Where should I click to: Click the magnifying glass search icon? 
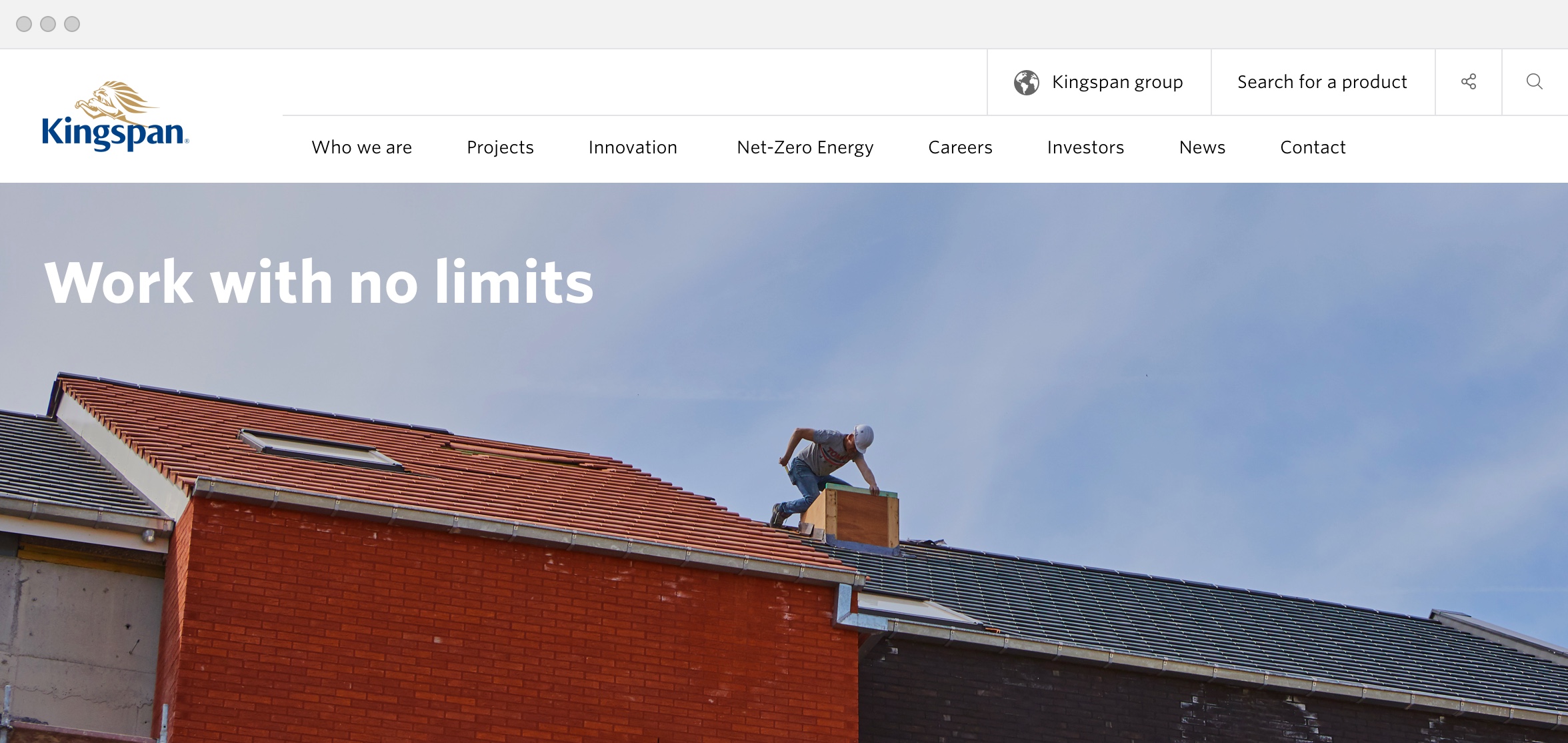[x=1535, y=81]
